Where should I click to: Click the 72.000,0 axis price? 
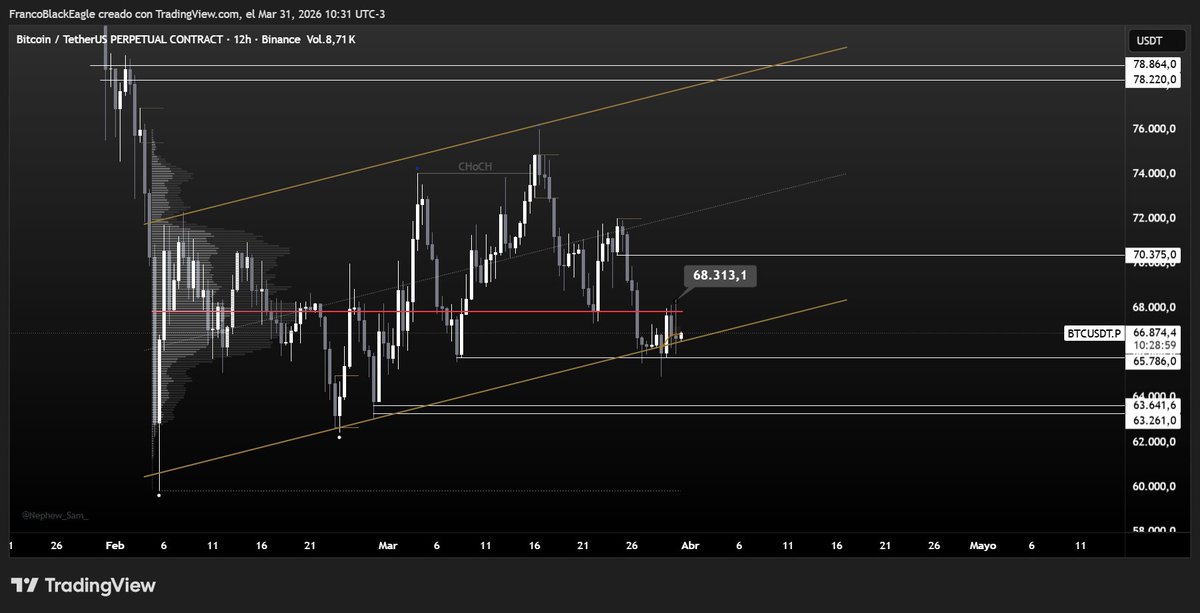coord(1154,218)
